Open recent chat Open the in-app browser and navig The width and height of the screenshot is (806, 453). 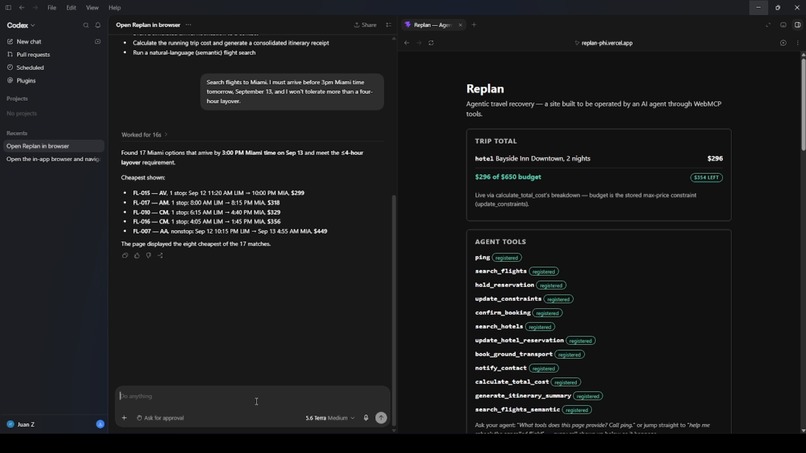click(53, 159)
